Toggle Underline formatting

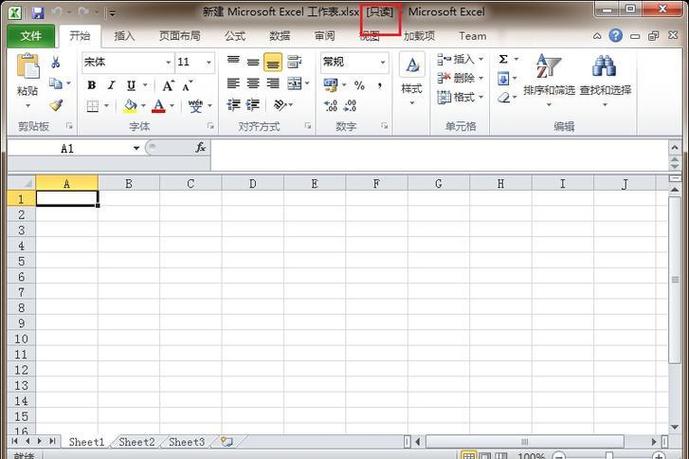point(131,85)
